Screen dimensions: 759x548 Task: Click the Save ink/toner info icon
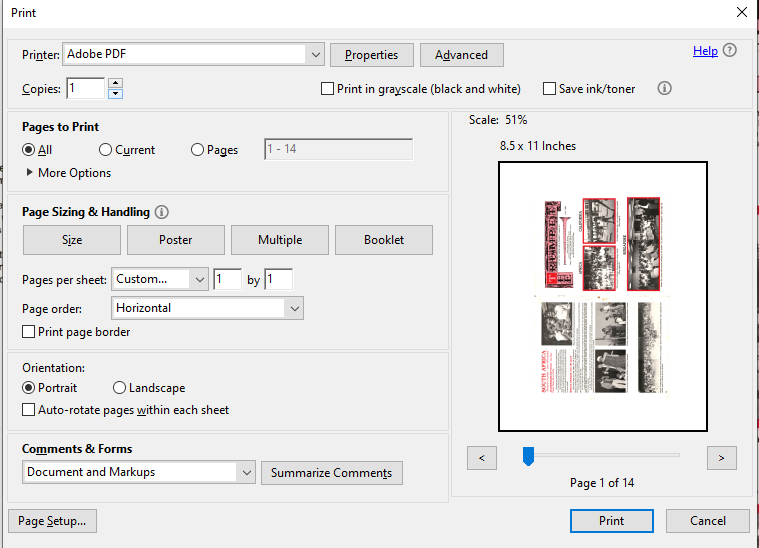tap(664, 88)
